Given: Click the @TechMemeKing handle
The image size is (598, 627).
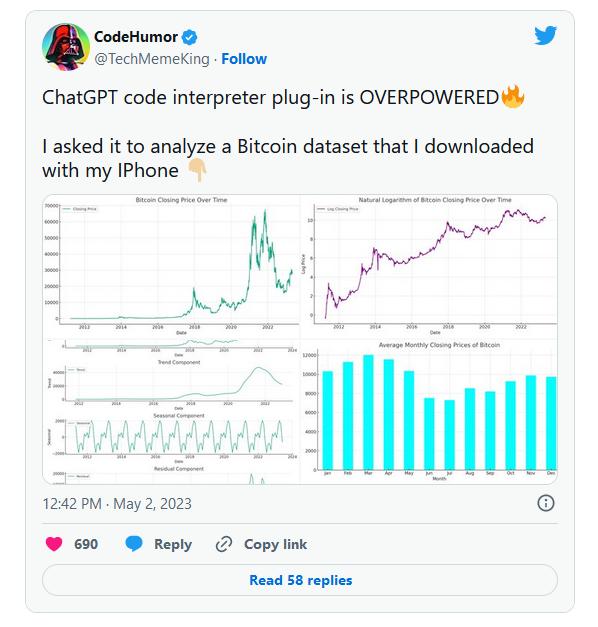Looking at the screenshot, I should (152, 59).
